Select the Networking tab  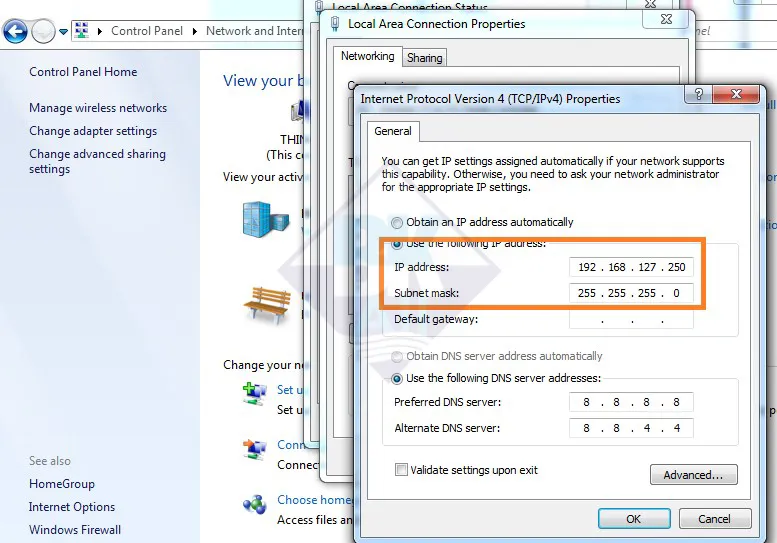[367, 57]
